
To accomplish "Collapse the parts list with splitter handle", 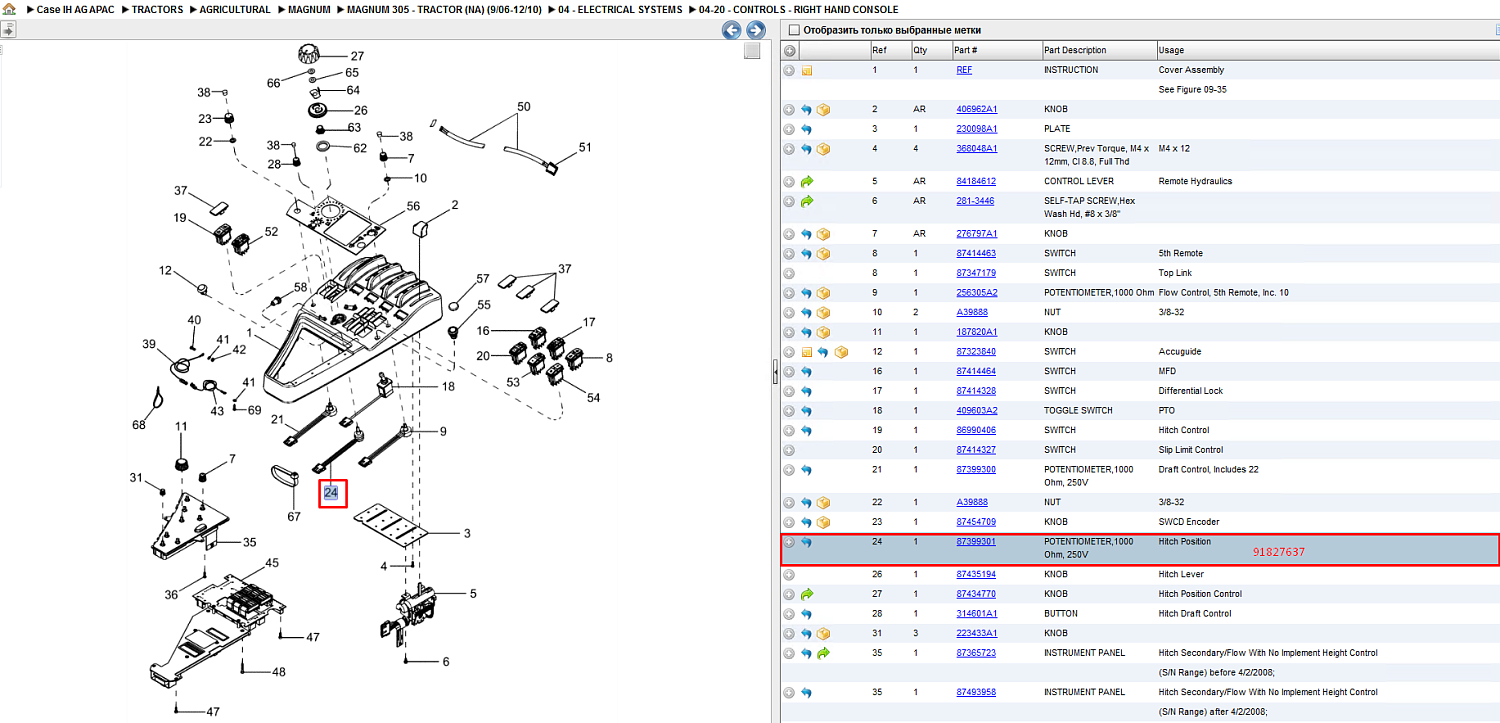I will coord(776,373).
